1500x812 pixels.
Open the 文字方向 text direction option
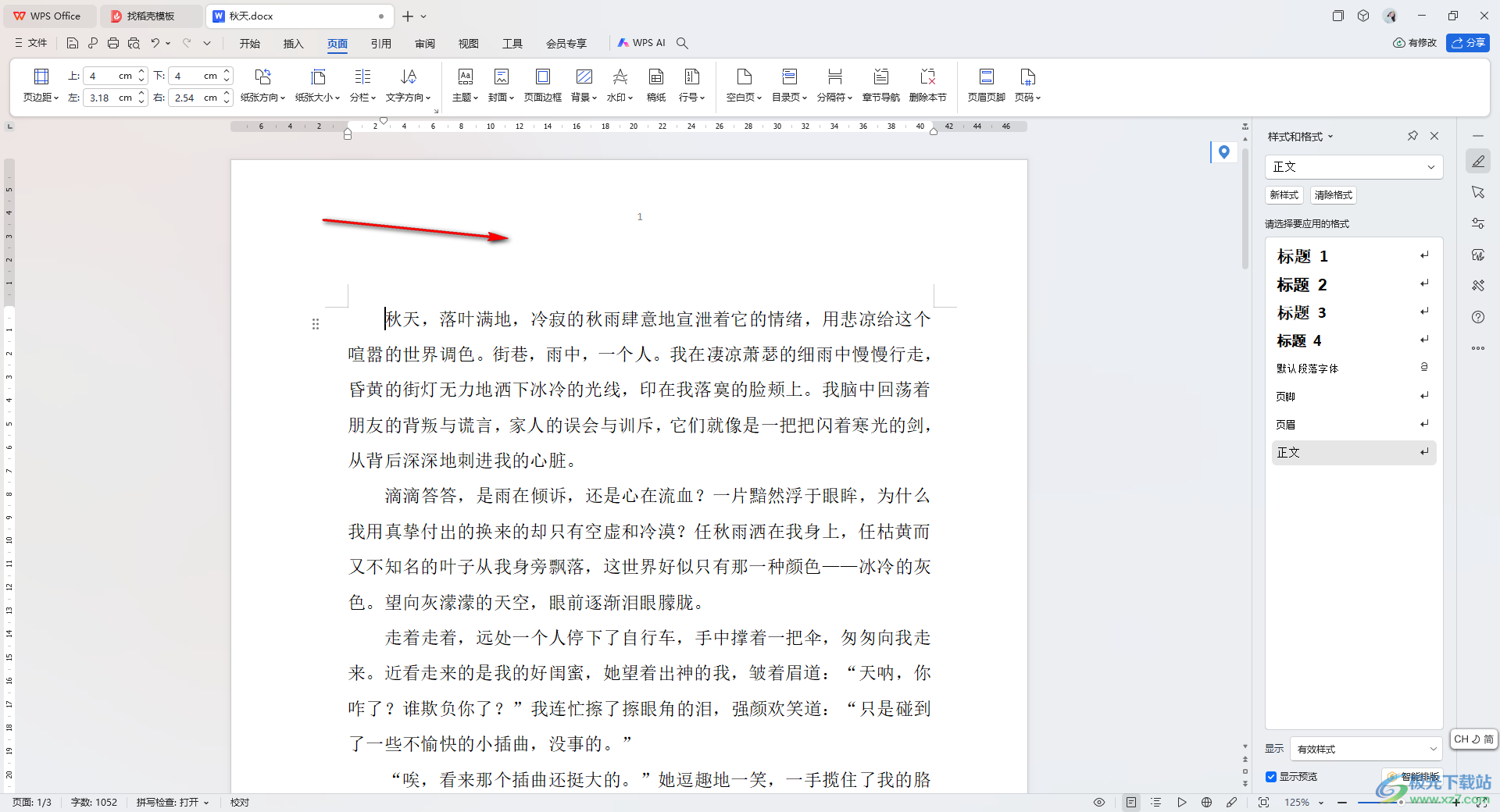coord(408,85)
